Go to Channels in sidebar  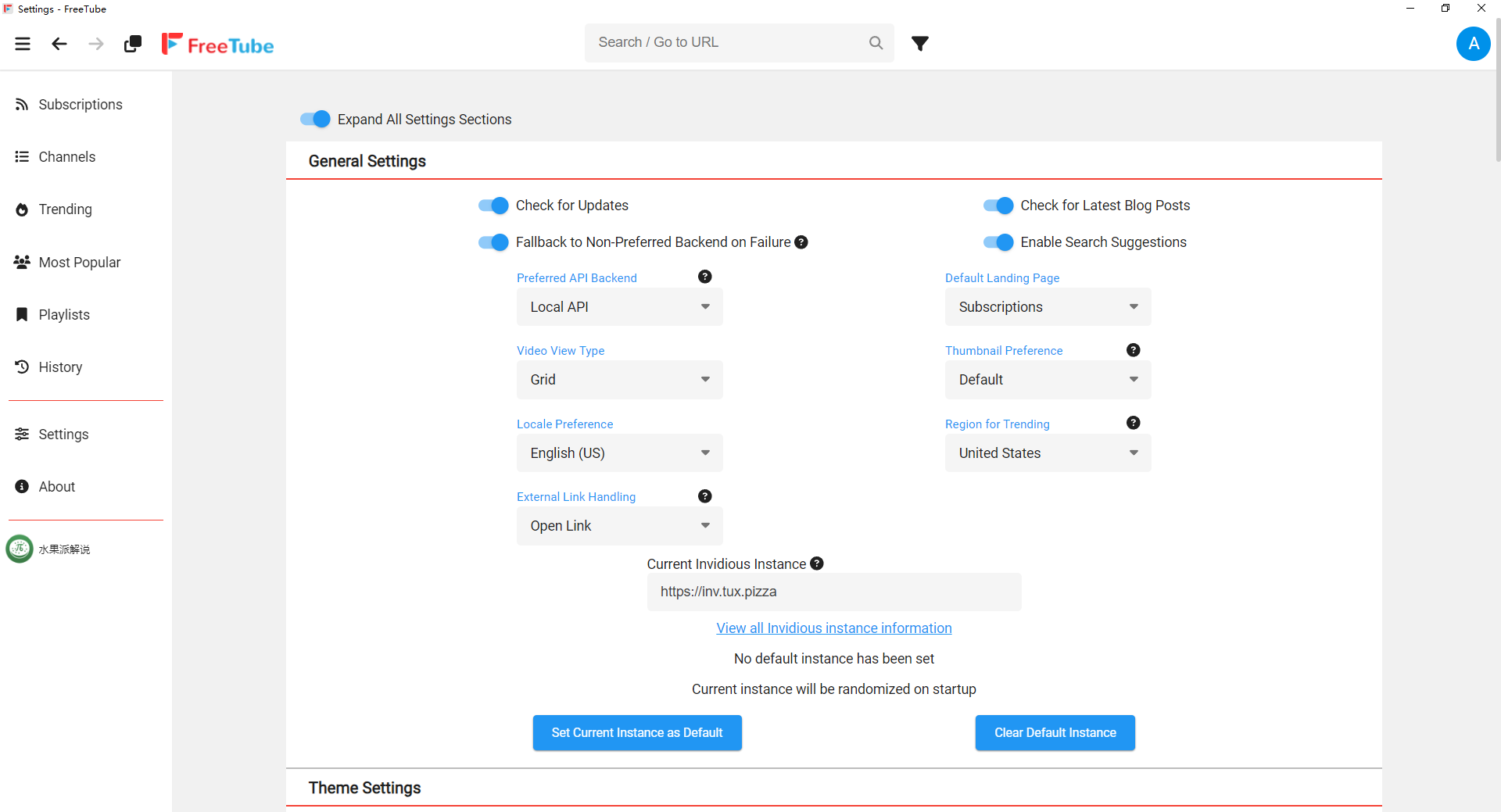pyautogui.click(x=67, y=157)
